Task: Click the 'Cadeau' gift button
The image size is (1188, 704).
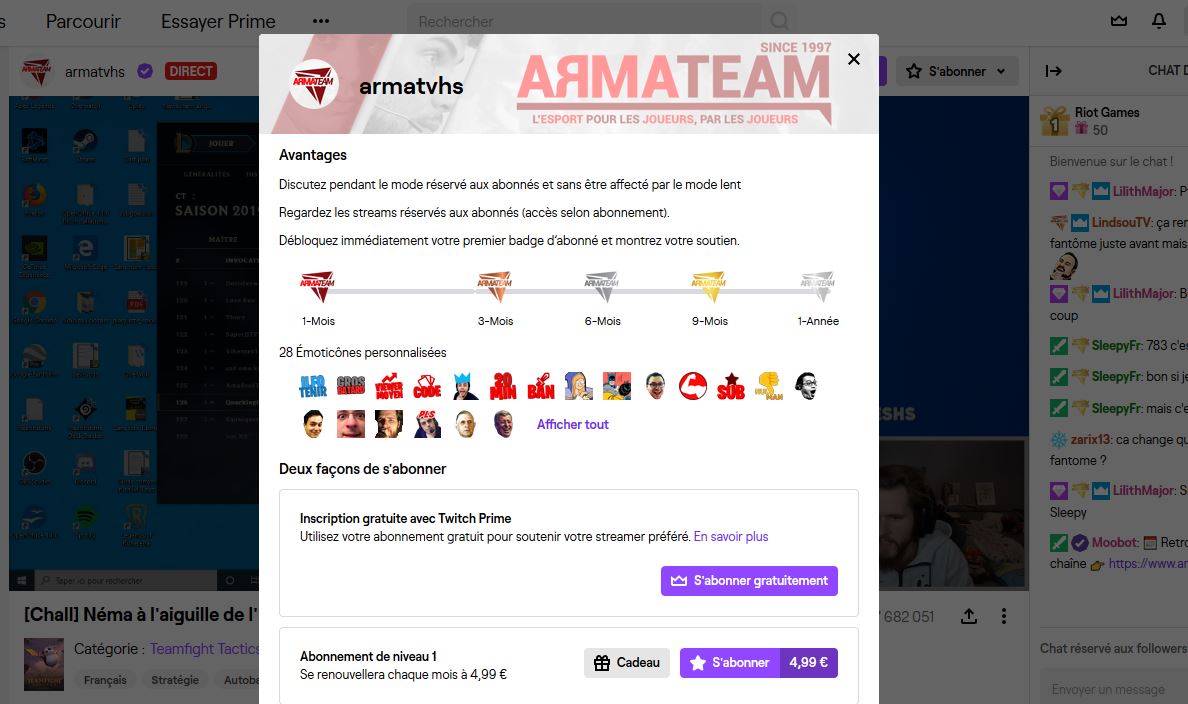Action: [627, 662]
